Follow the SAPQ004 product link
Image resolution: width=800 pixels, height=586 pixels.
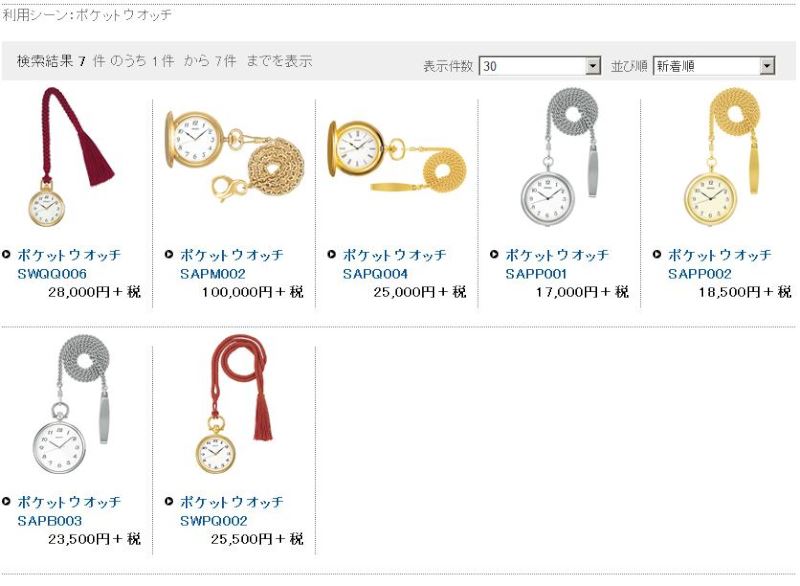pyautogui.click(x=394, y=264)
